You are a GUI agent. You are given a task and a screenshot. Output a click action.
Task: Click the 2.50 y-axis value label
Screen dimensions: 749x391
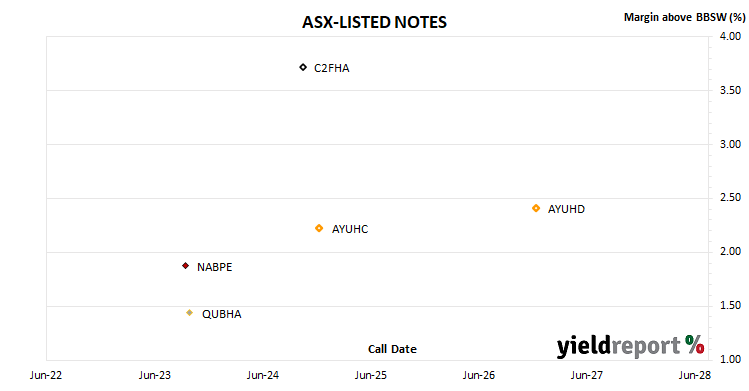point(730,198)
